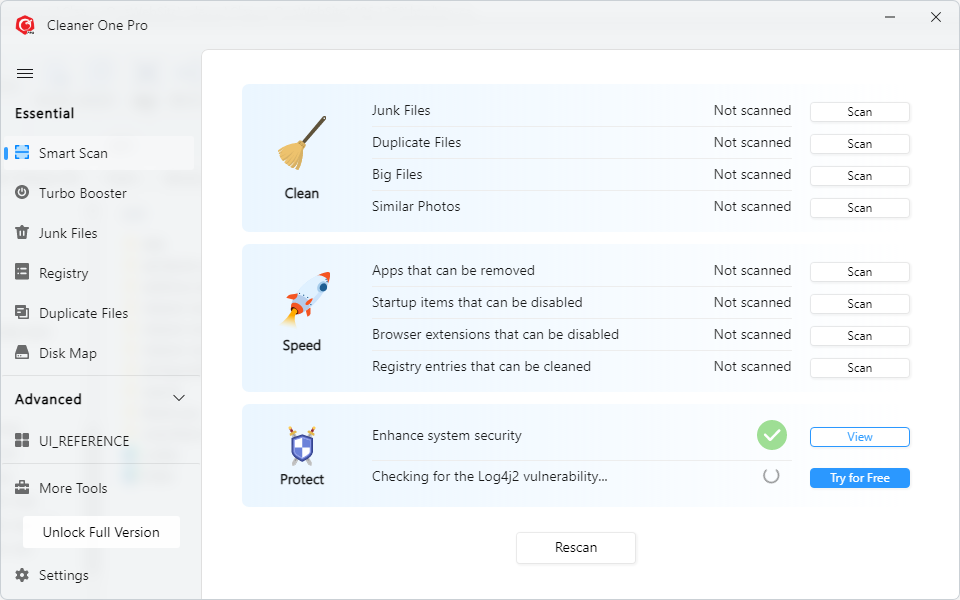This screenshot has width=960, height=600.
Task: Click the hamburger menu icon
Action: 25,73
